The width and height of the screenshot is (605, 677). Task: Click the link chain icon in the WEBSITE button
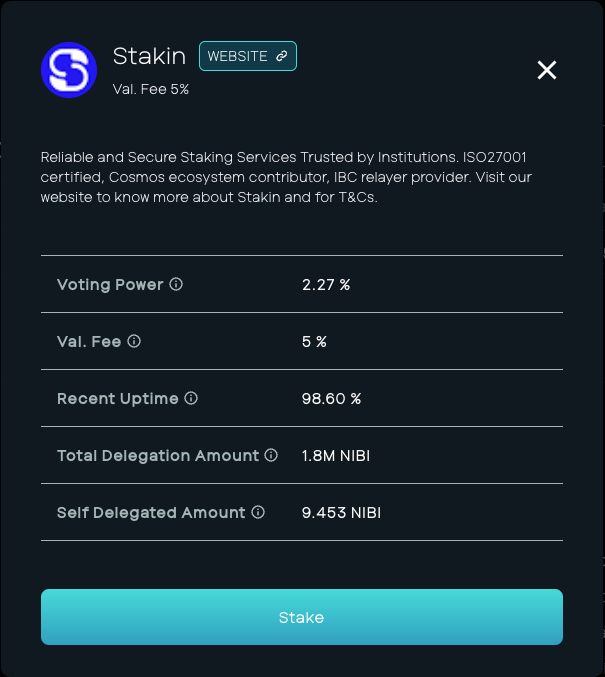(x=282, y=56)
